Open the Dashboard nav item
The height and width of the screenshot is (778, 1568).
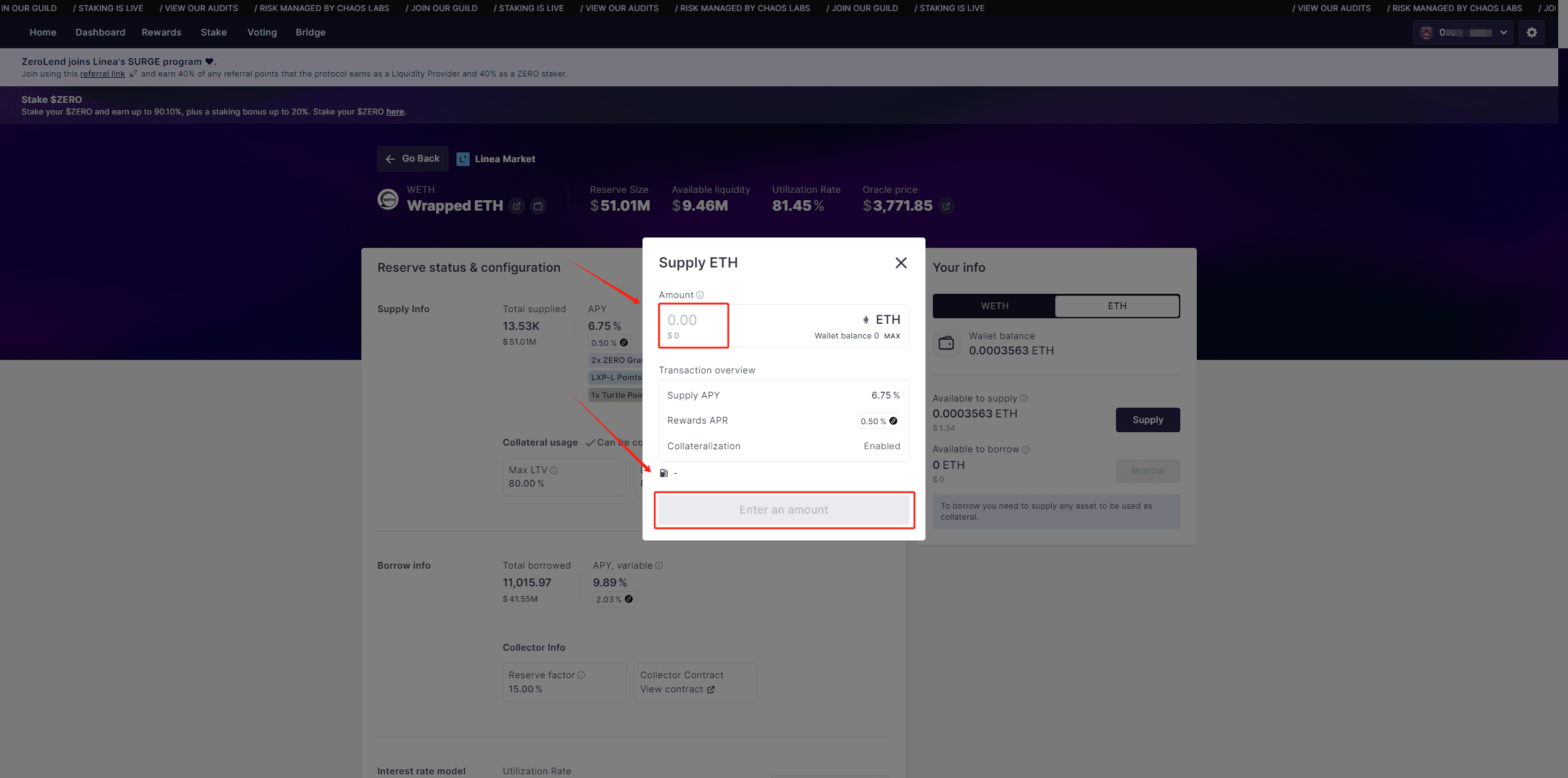100,32
